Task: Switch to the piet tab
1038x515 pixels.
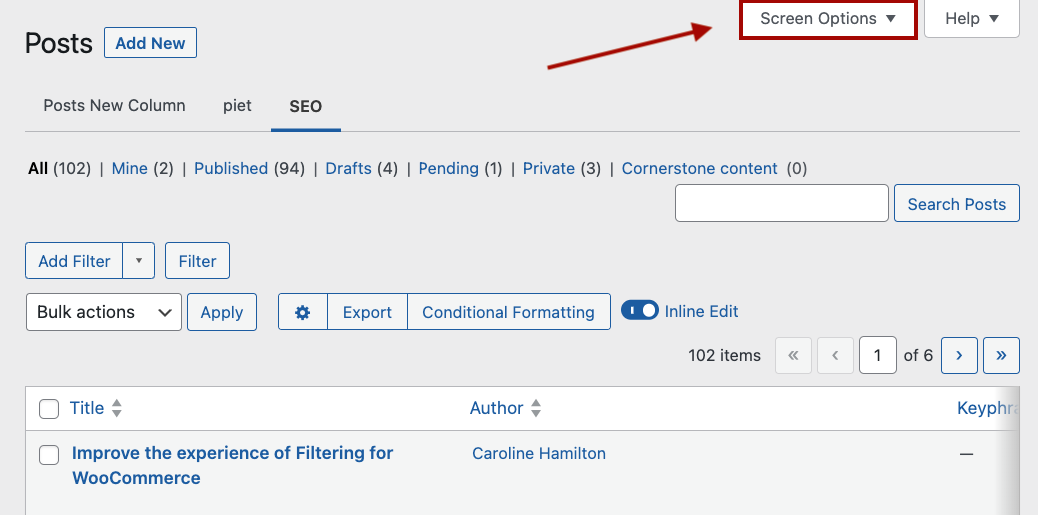Action: click(237, 105)
